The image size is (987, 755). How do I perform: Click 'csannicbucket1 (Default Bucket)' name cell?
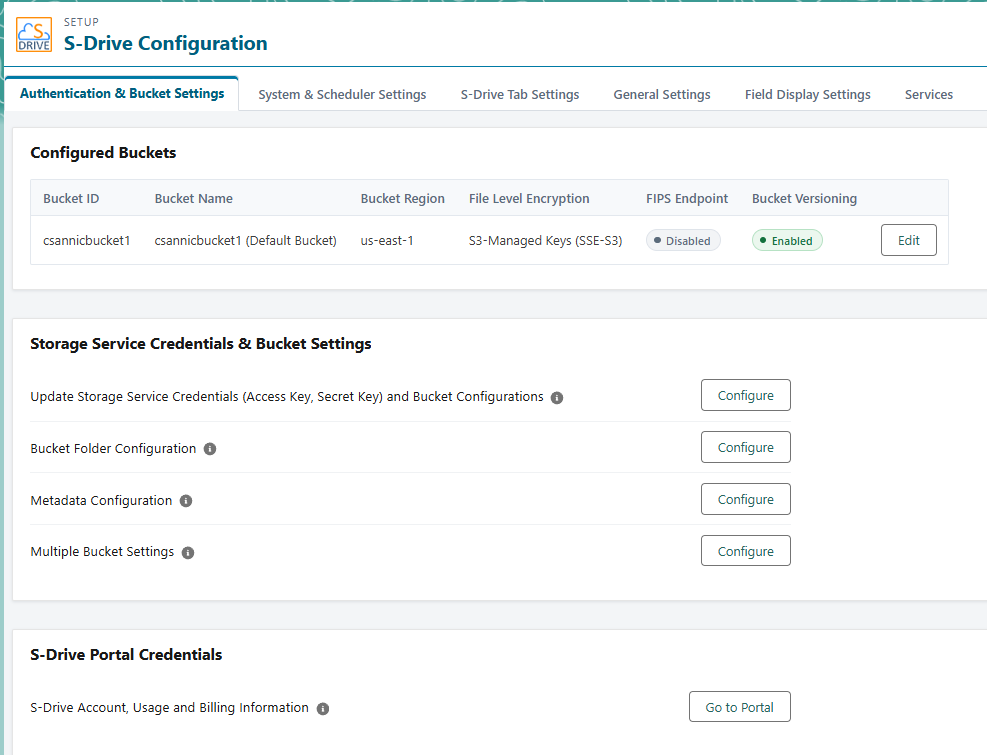(x=245, y=241)
